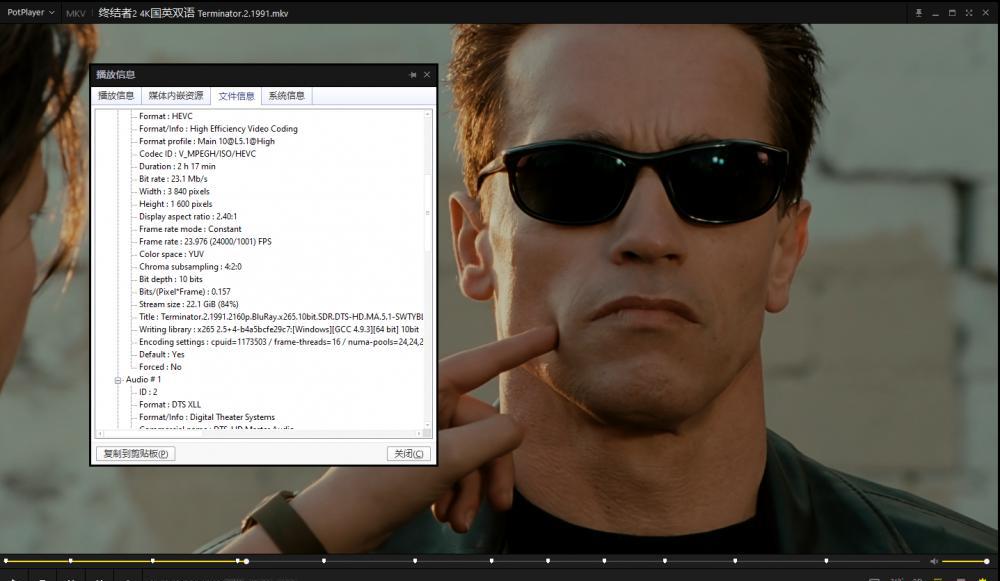Select the 'Frame rate mode : Constant' row
This screenshot has height=581, width=1000.
coord(190,229)
